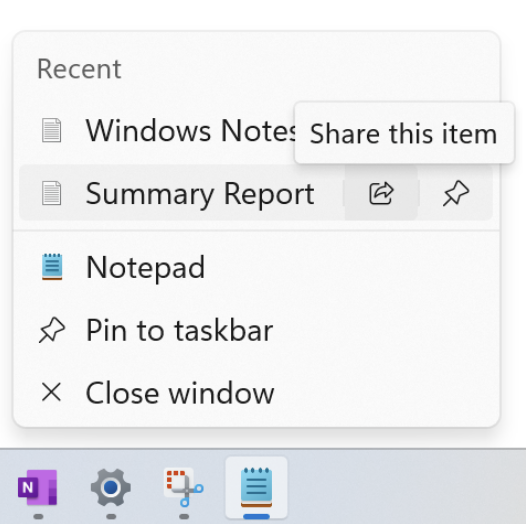Click the Notepad taskbar icon
Screen dimensions: 526x524
pyautogui.click(x=257, y=487)
